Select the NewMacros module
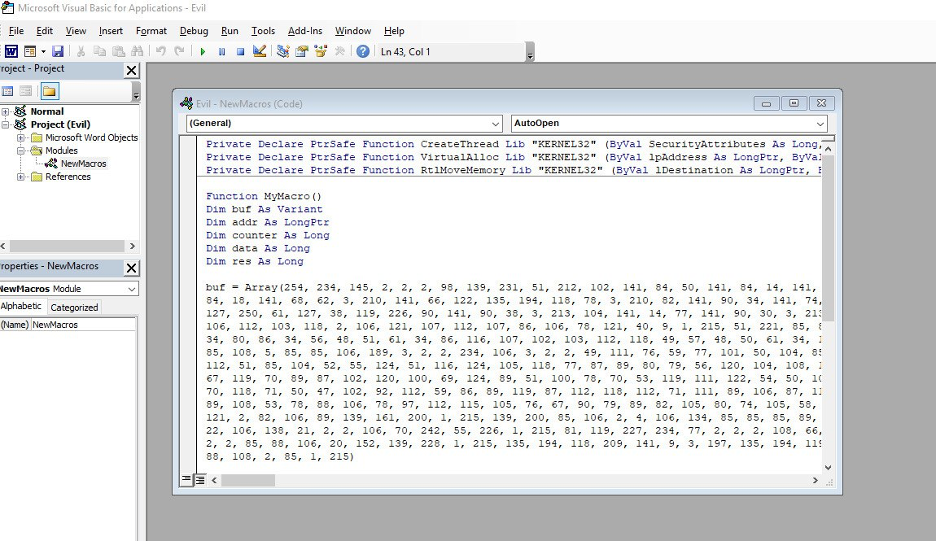Image resolution: width=936 pixels, height=542 pixels. 83,164
